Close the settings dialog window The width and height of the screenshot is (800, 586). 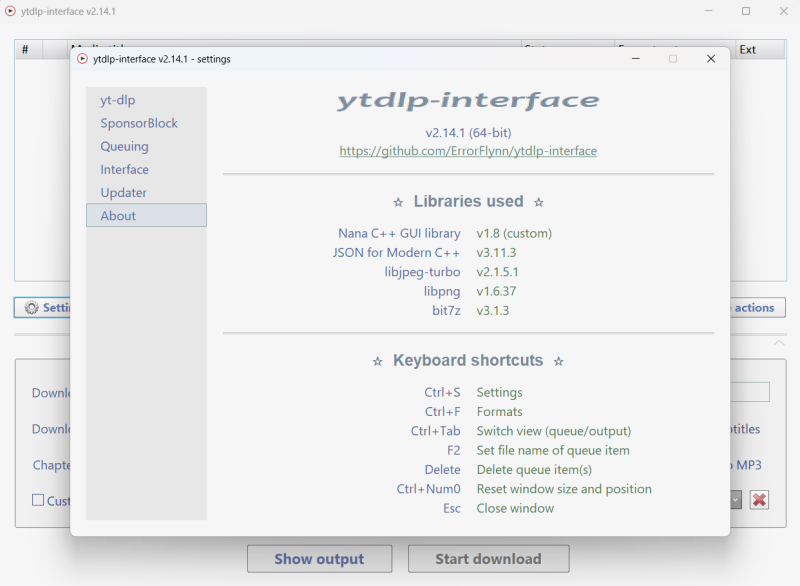coord(711,59)
